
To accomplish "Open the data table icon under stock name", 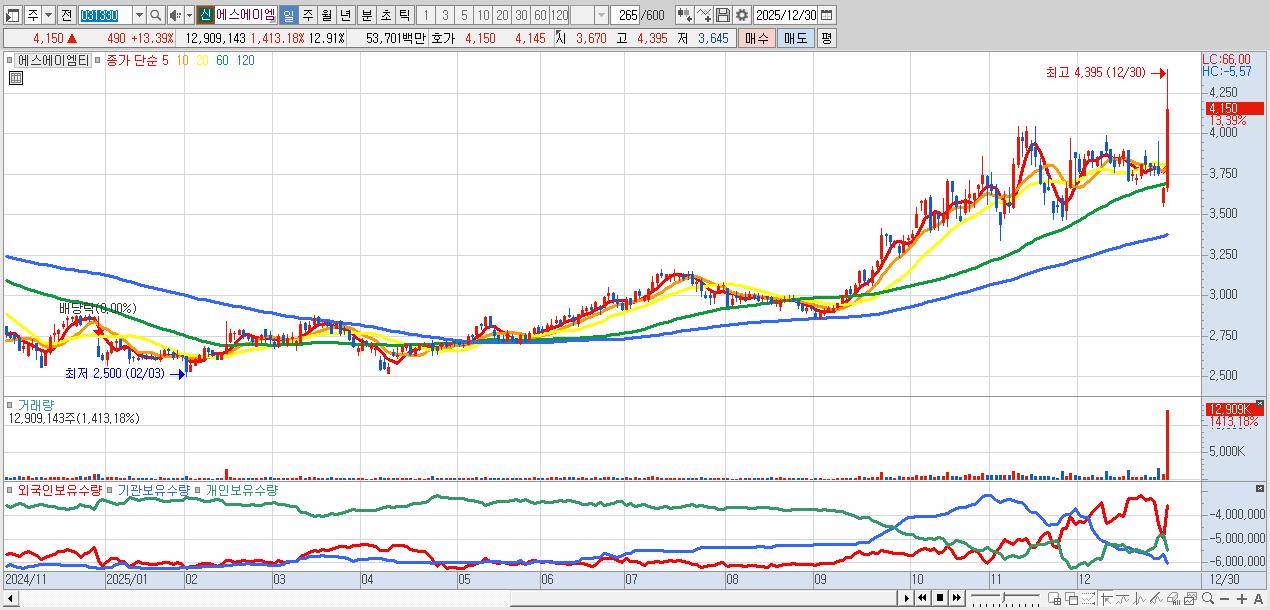I will 15,78.
